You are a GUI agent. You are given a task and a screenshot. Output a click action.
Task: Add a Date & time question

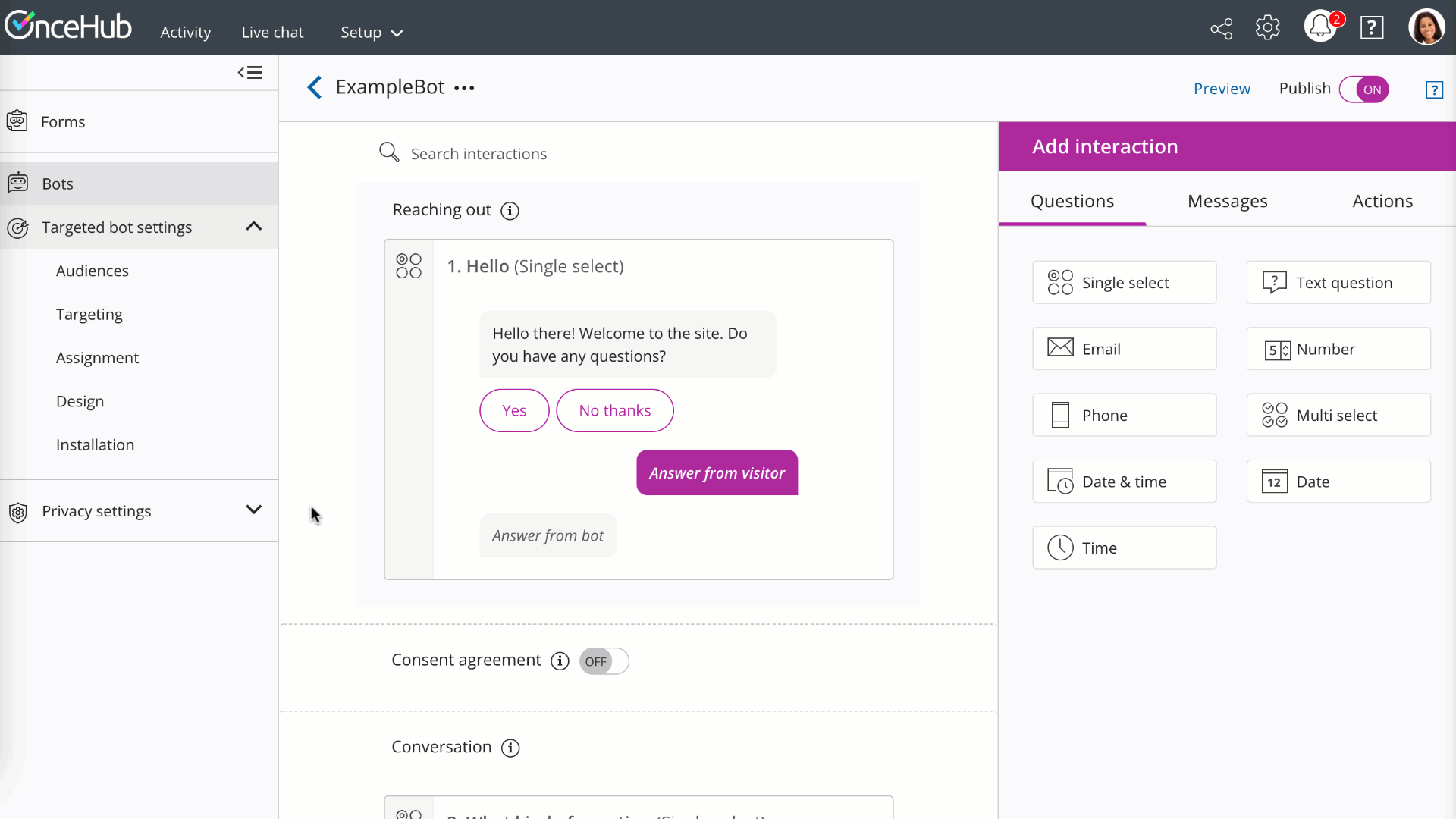[1124, 482]
